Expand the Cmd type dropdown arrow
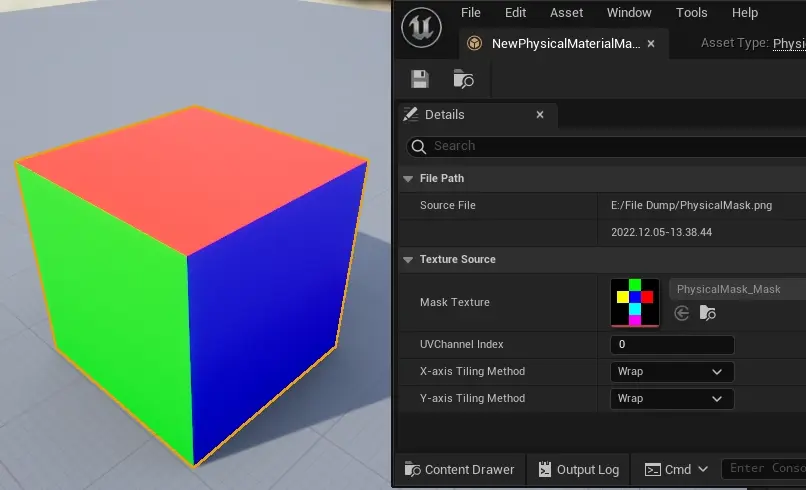 coord(703,469)
